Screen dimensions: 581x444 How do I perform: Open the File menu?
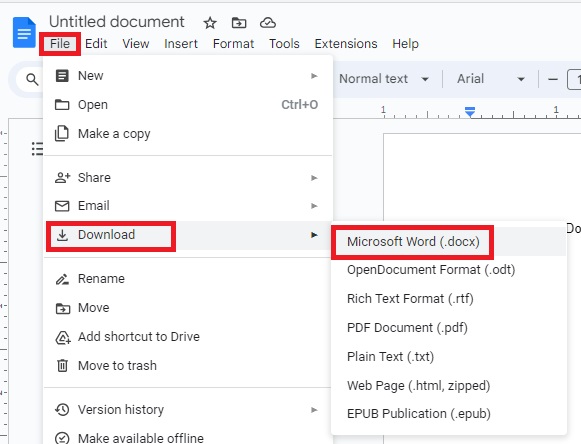(x=60, y=44)
